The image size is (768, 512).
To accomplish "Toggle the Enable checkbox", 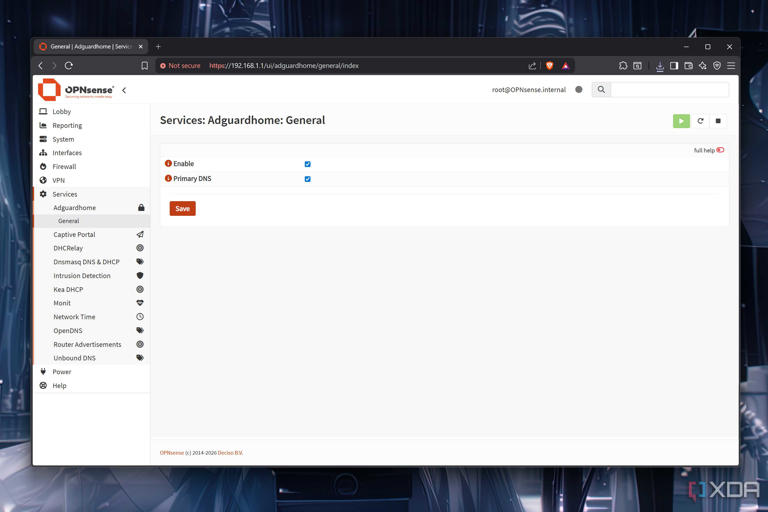I will click(x=307, y=164).
